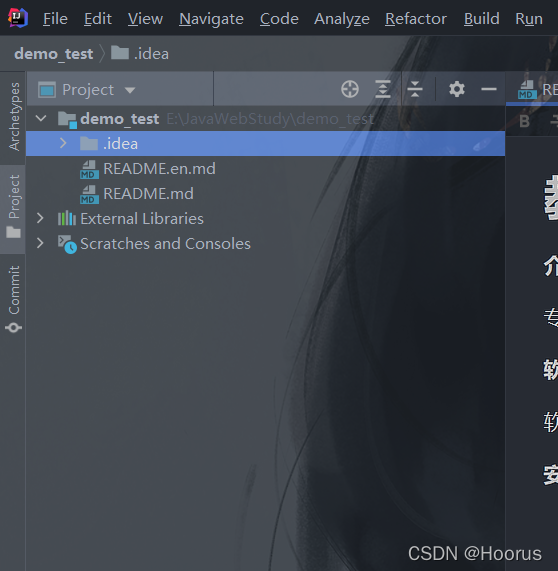Open the Run menu
The height and width of the screenshot is (571, 558).
point(529,19)
